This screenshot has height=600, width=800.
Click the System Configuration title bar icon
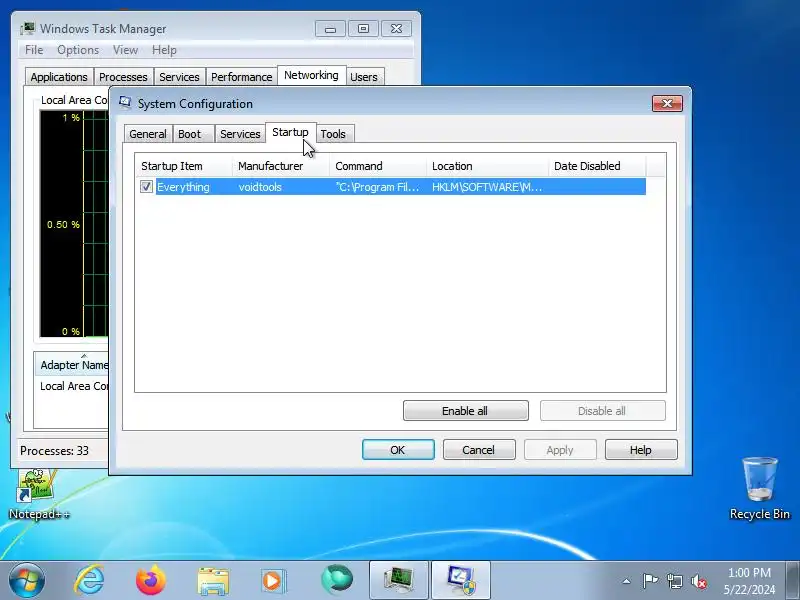(x=125, y=103)
